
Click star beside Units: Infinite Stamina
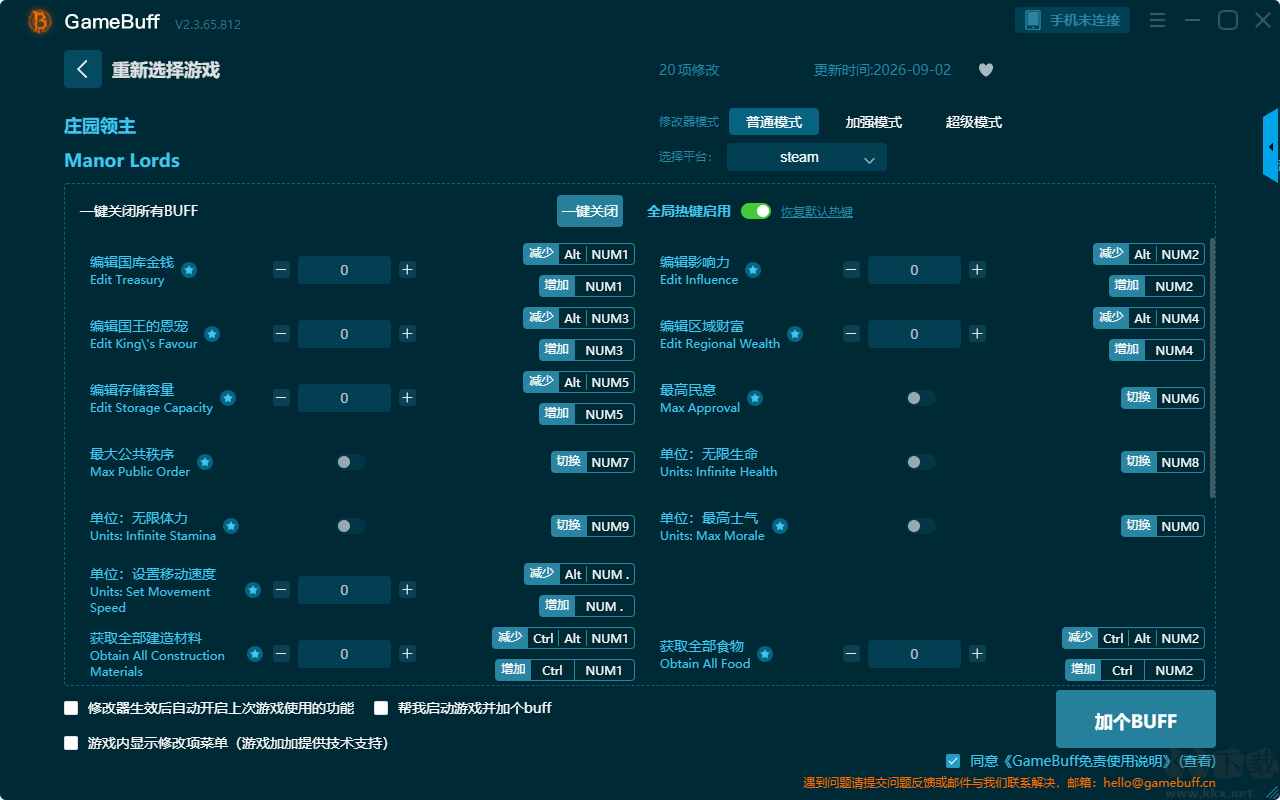(231, 526)
